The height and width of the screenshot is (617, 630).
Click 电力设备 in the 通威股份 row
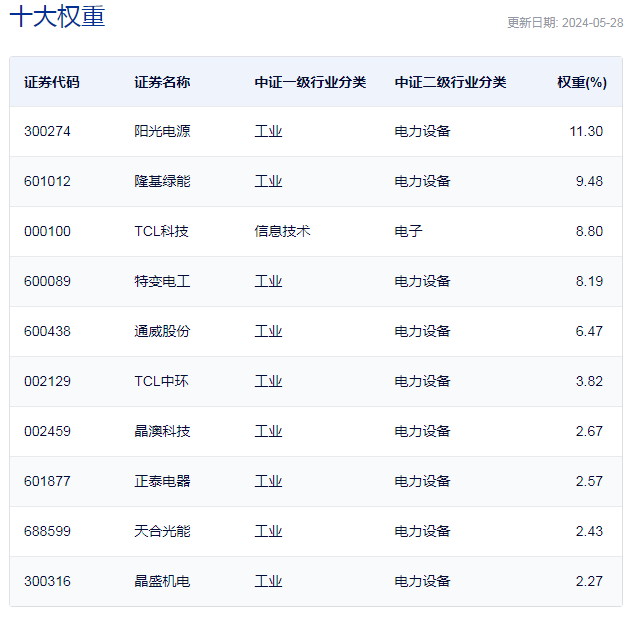[x=423, y=331]
